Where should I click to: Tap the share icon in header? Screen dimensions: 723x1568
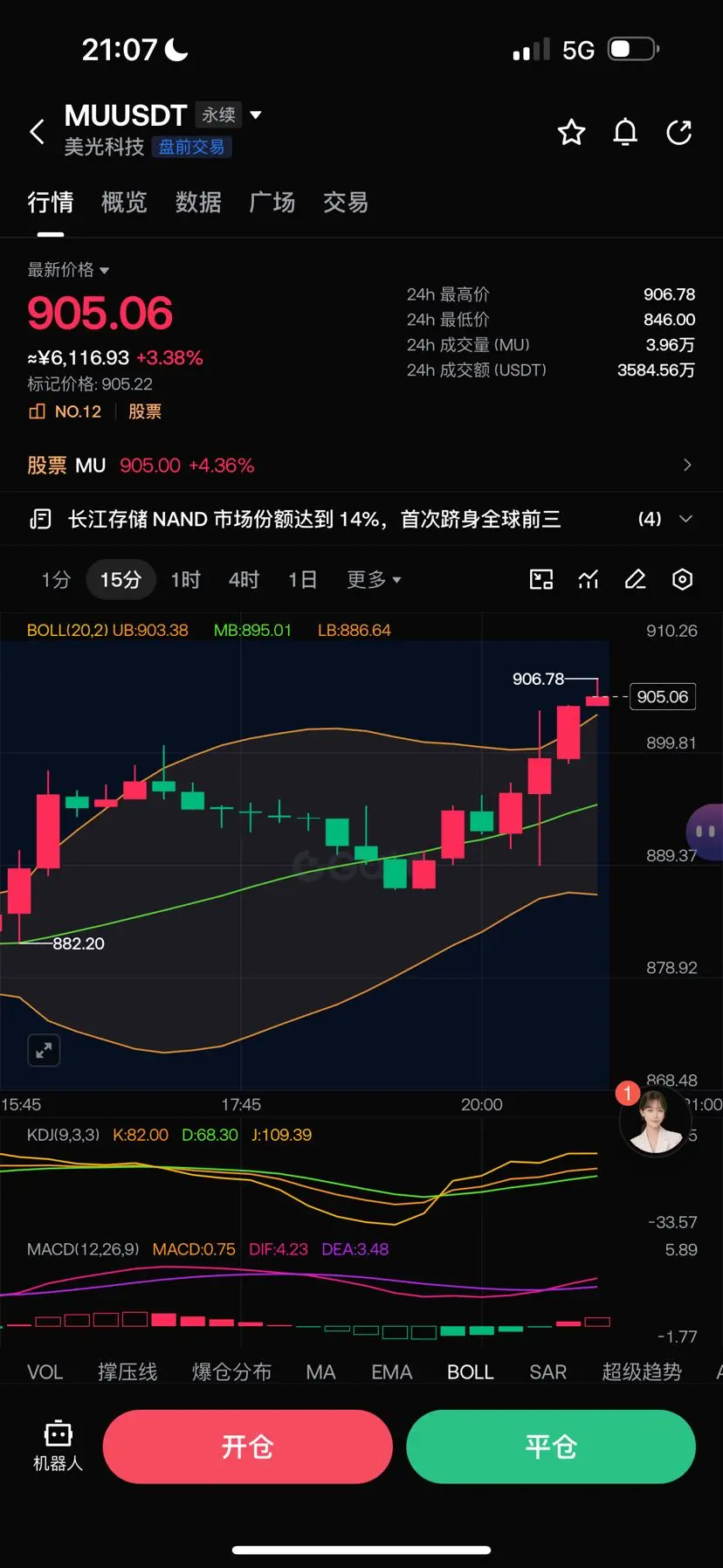pyautogui.click(x=679, y=132)
